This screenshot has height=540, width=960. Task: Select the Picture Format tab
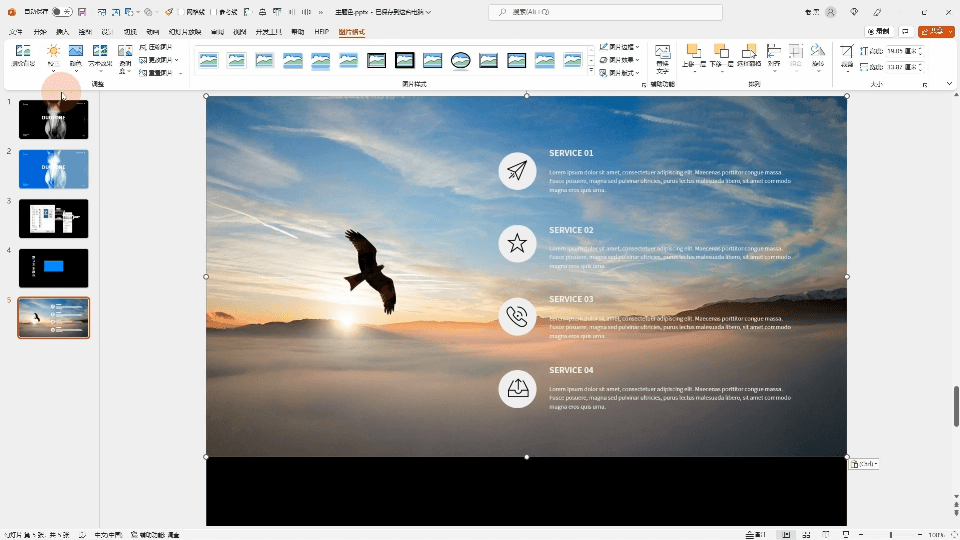(351, 32)
